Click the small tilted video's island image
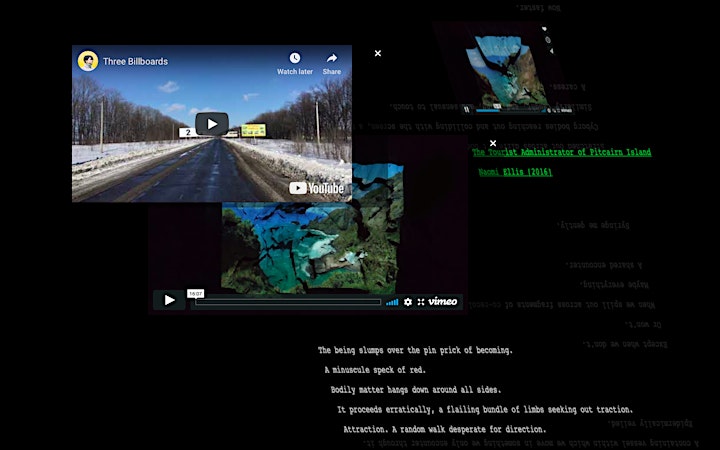Image resolution: width=720 pixels, height=450 pixels. (x=506, y=70)
